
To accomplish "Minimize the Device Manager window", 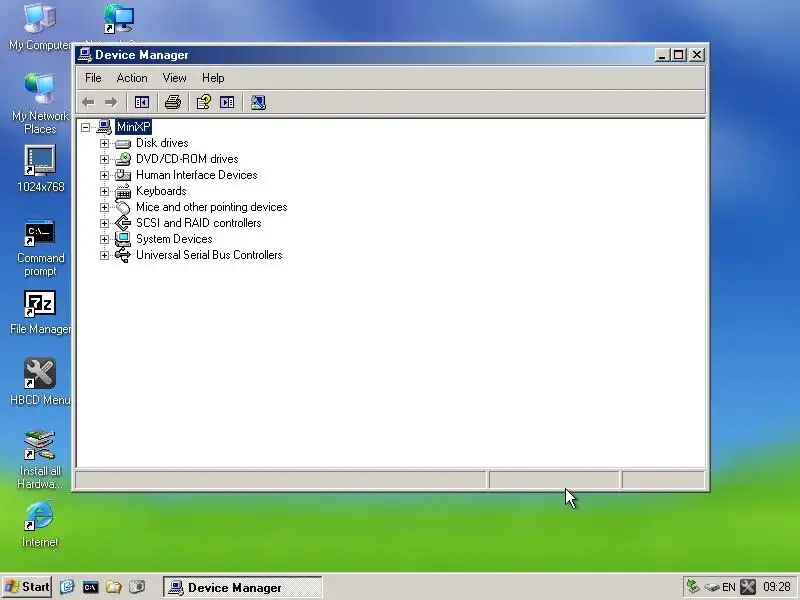I will 662,55.
